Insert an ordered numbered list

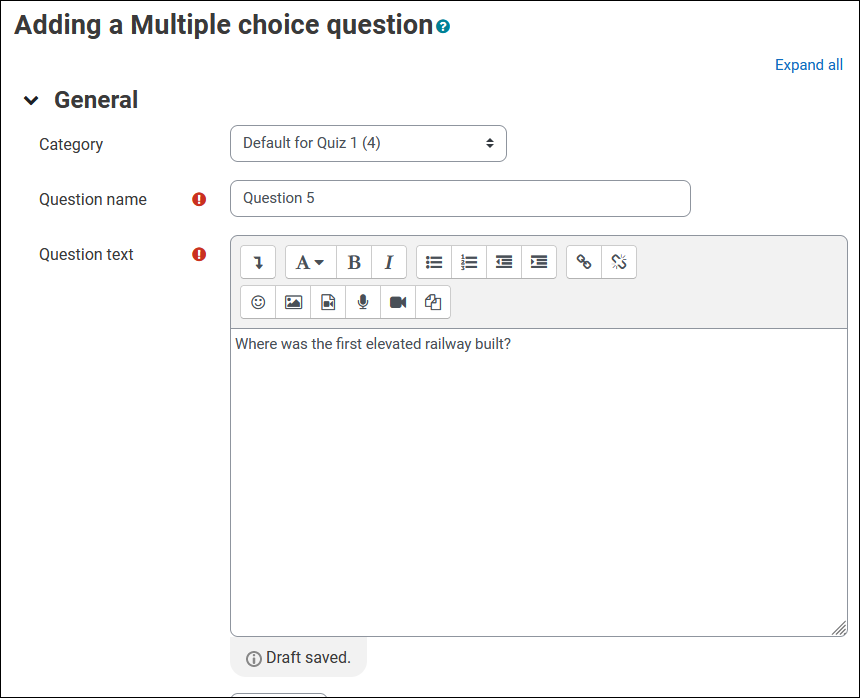(469, 262)
